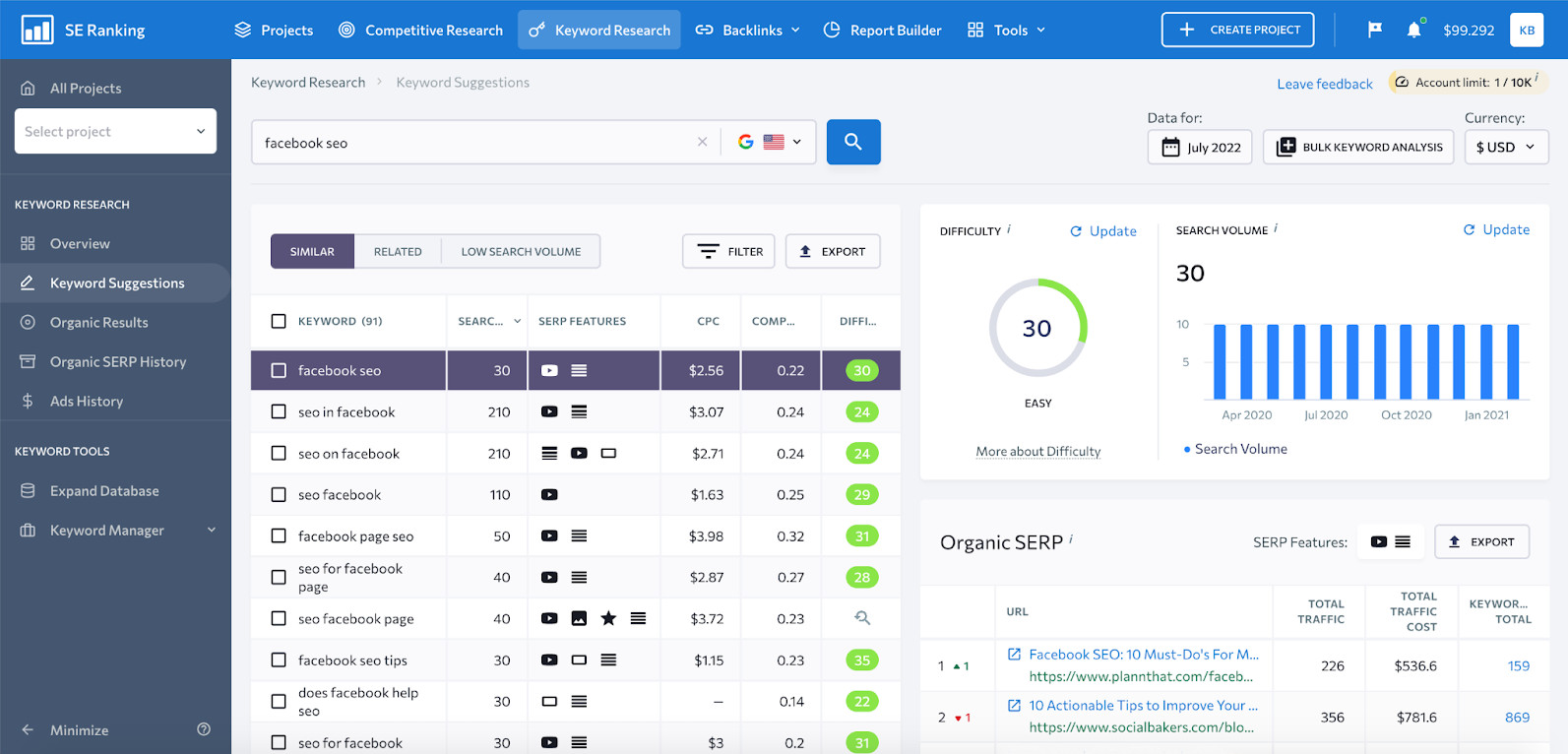Click green difficulty badge 35
The width and height of the screenshot is (1568, 754).
tap(862, 660)
